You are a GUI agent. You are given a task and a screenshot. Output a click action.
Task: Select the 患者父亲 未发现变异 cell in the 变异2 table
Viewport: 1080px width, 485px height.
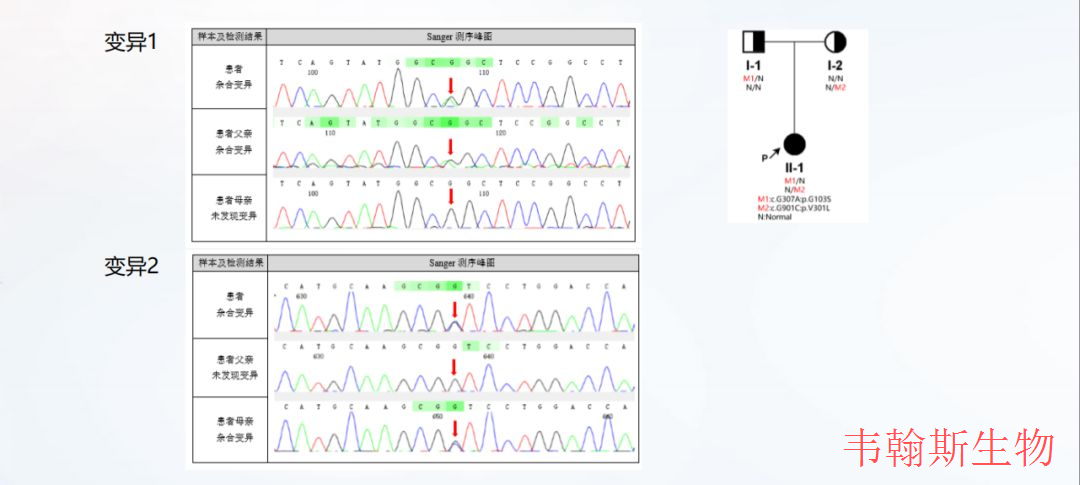229,367
